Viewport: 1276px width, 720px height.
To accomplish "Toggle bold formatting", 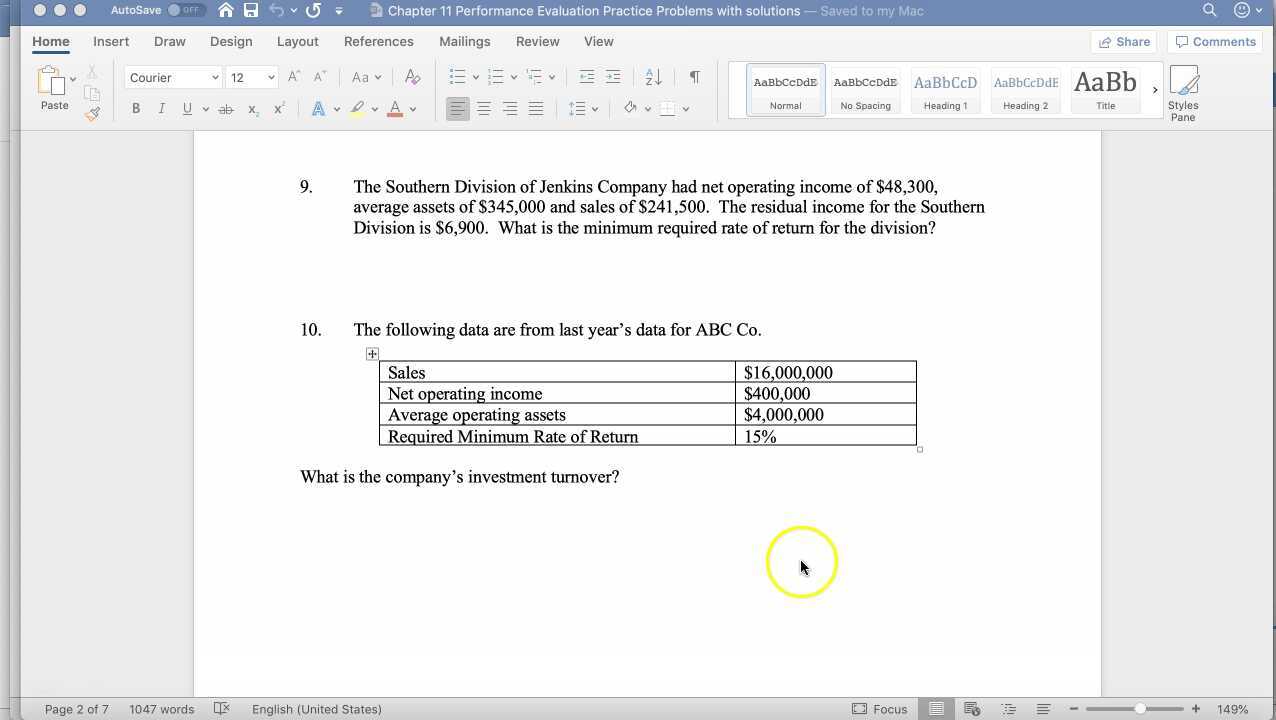I will point(136,108).
